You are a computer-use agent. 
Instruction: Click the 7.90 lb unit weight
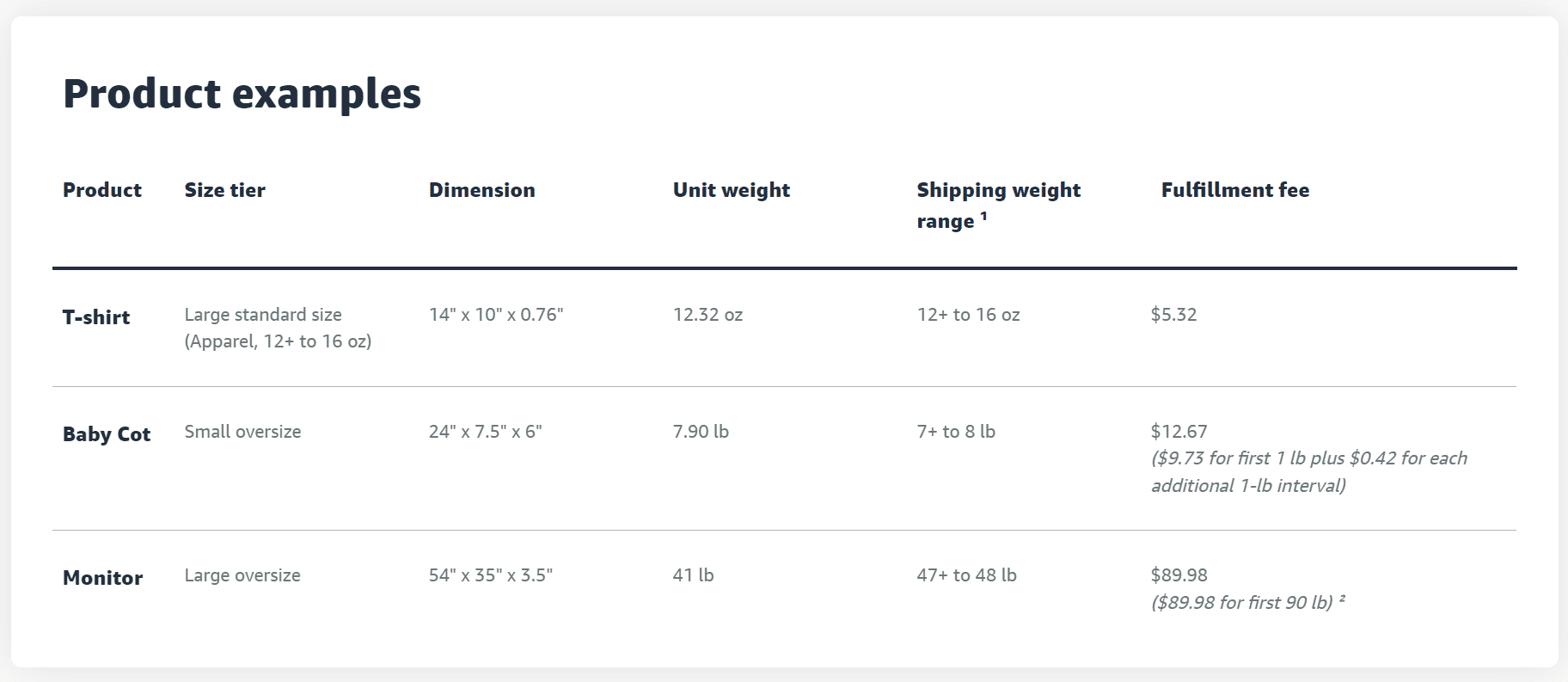(x=700, y=432)
